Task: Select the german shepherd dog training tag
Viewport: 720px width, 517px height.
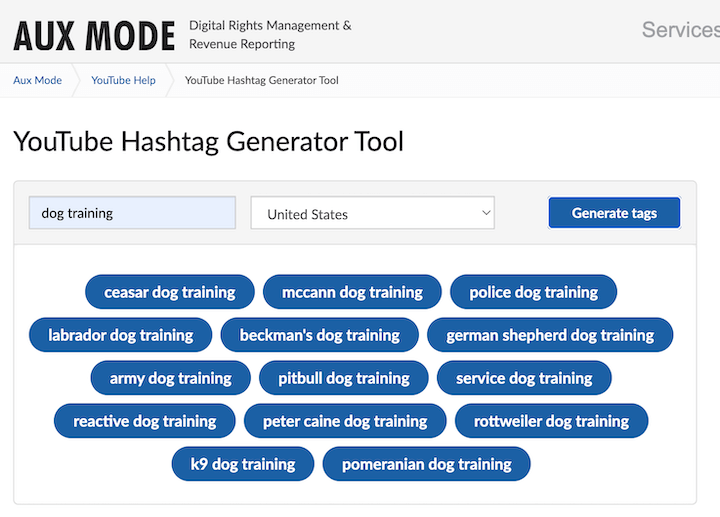Action: pyautogui.click(x=550, y=335)
